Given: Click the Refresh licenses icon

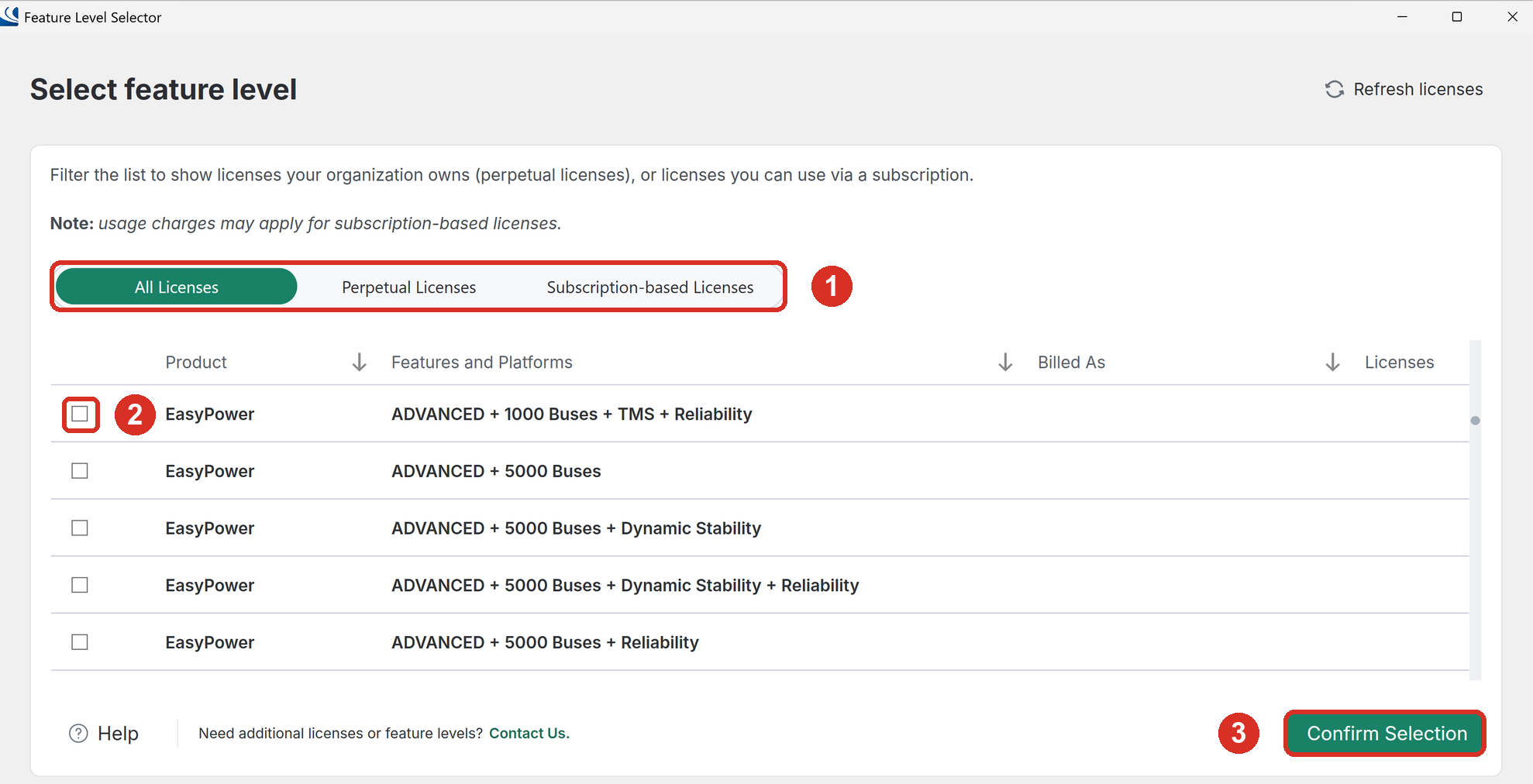Looking at the screenshot, I should (x=1334, y=89).
